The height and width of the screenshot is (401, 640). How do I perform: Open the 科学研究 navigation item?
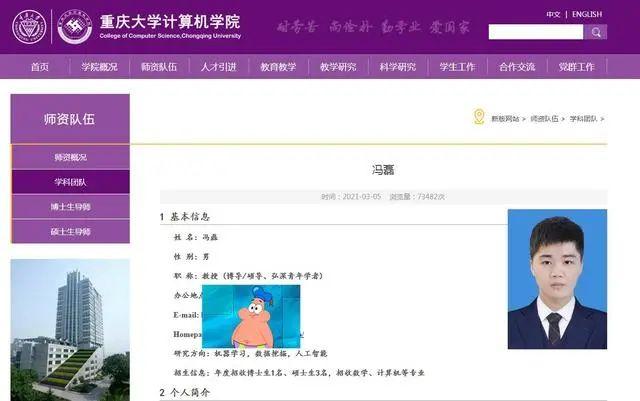398,67
